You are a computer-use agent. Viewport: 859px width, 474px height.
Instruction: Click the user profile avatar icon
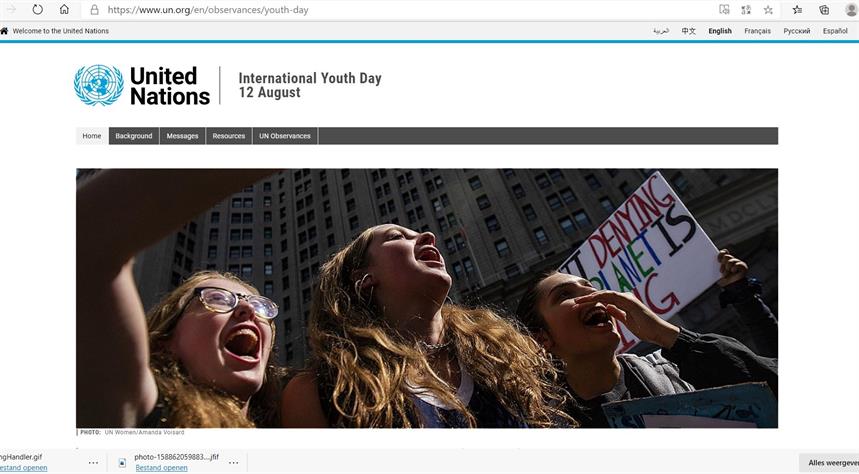tap(851, 9)
